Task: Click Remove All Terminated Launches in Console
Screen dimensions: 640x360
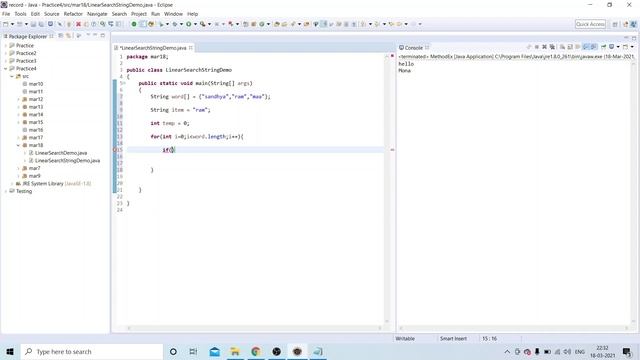Action: pyautogui.click(x=552, y=47)
